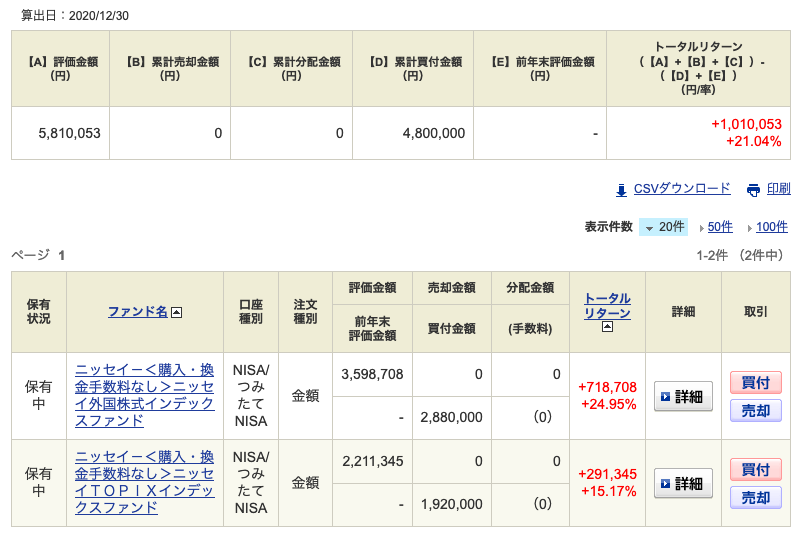
Task: Click 詳細 button for 外国株式 fund
Action: tap(683, 396)
